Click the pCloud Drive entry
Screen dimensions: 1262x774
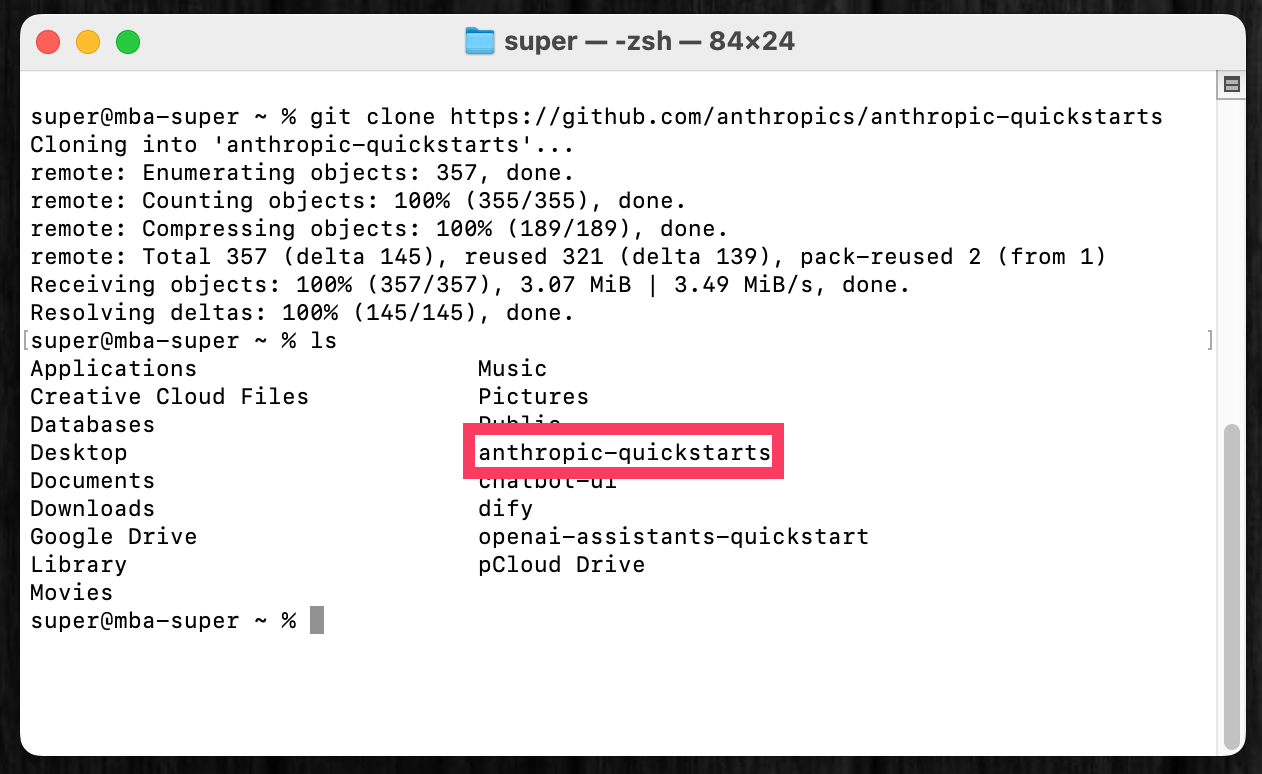(561, 565)
